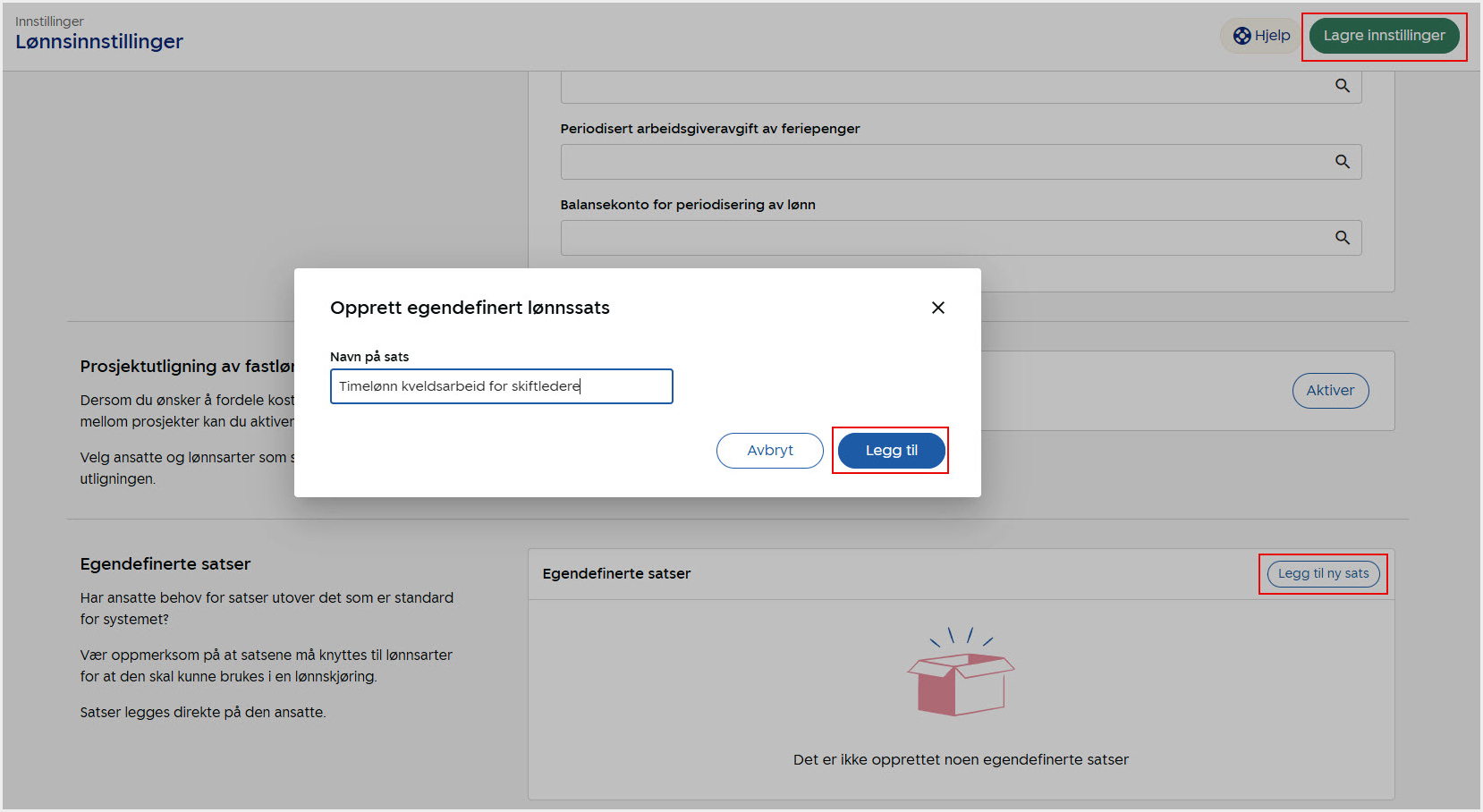Click the Egendefinerte satser panel header
This screenshot has height=812, width=1483.
[x=616, y=574]
